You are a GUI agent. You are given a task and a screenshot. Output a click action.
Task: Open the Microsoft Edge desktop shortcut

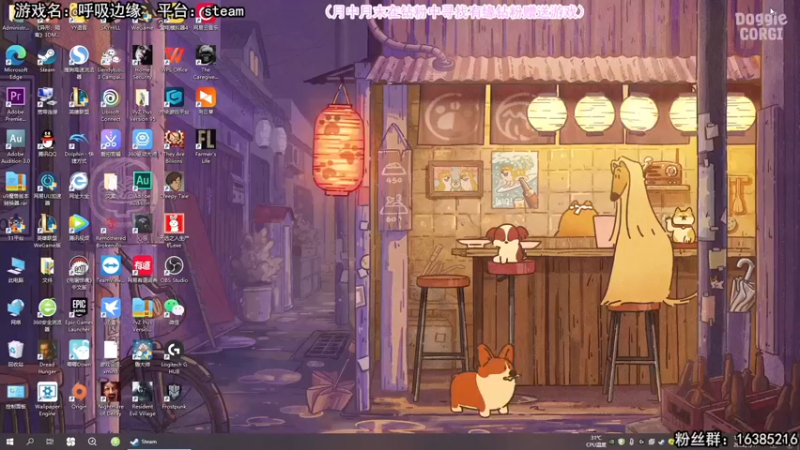16,61
